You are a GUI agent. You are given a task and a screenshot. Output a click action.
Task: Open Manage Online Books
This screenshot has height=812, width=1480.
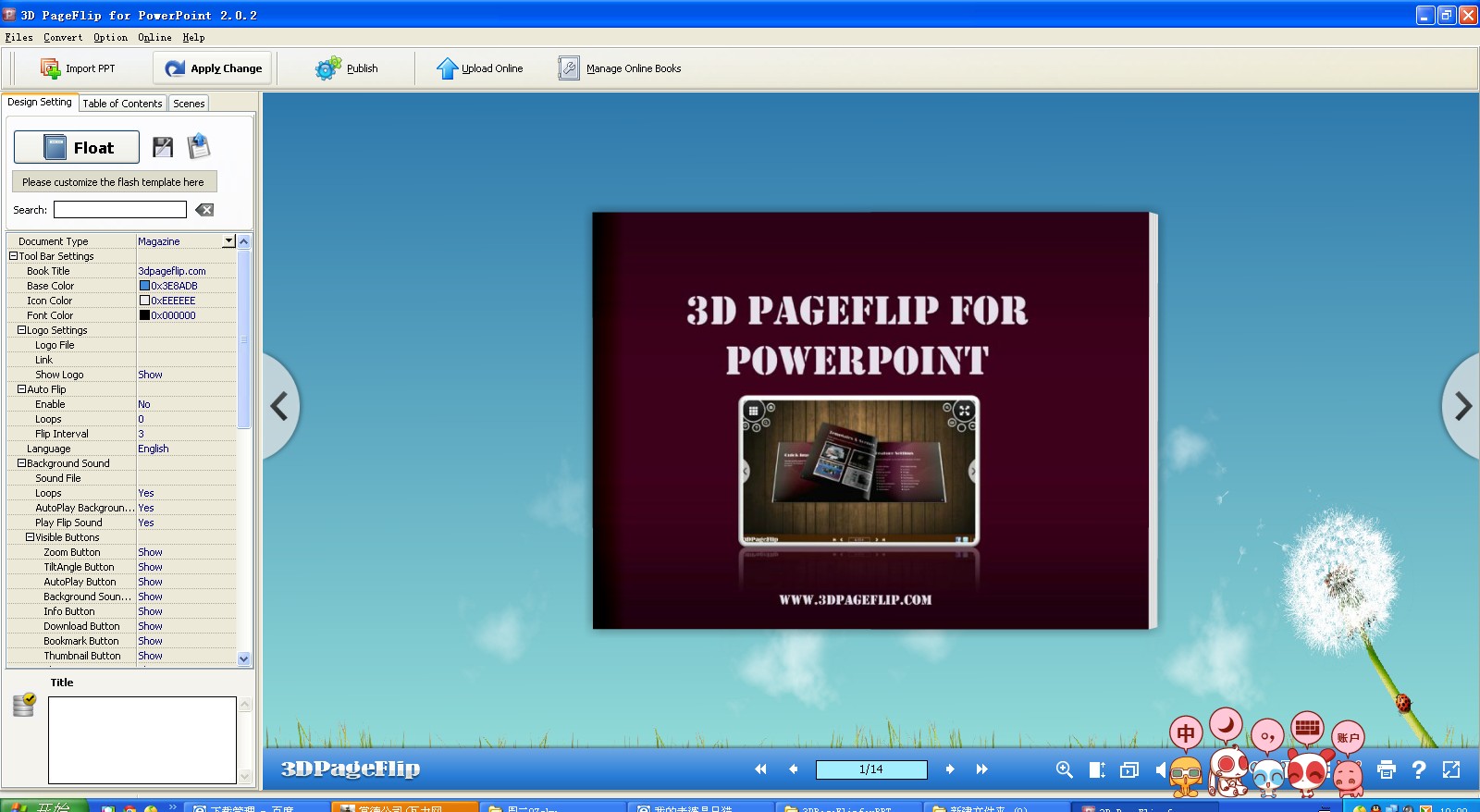click(x=620, y=68)
